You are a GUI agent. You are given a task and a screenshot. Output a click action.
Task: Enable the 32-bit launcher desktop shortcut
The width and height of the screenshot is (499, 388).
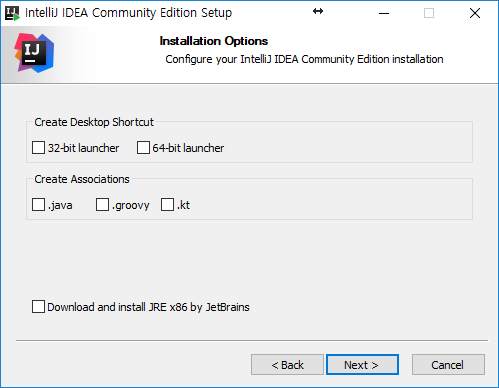[x=38, y=147]
